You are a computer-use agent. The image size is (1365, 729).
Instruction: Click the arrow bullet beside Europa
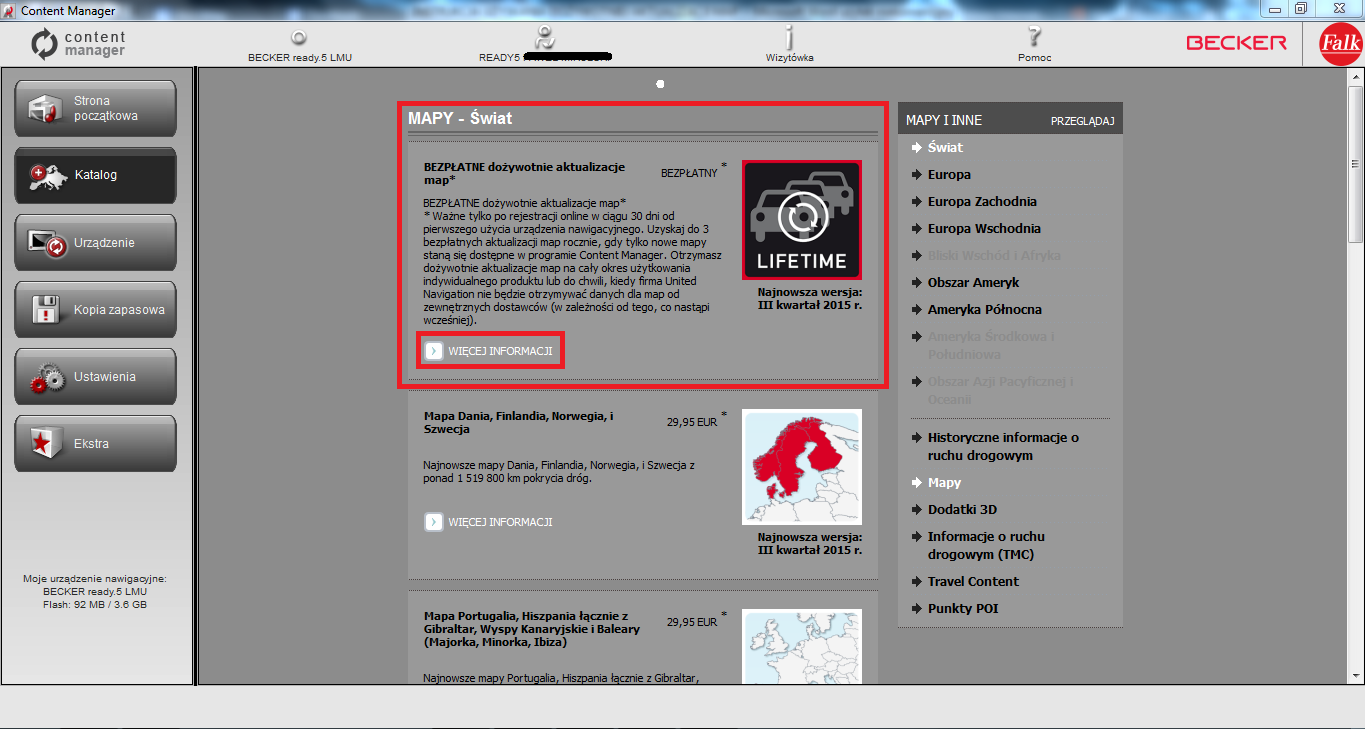[917, 174]
